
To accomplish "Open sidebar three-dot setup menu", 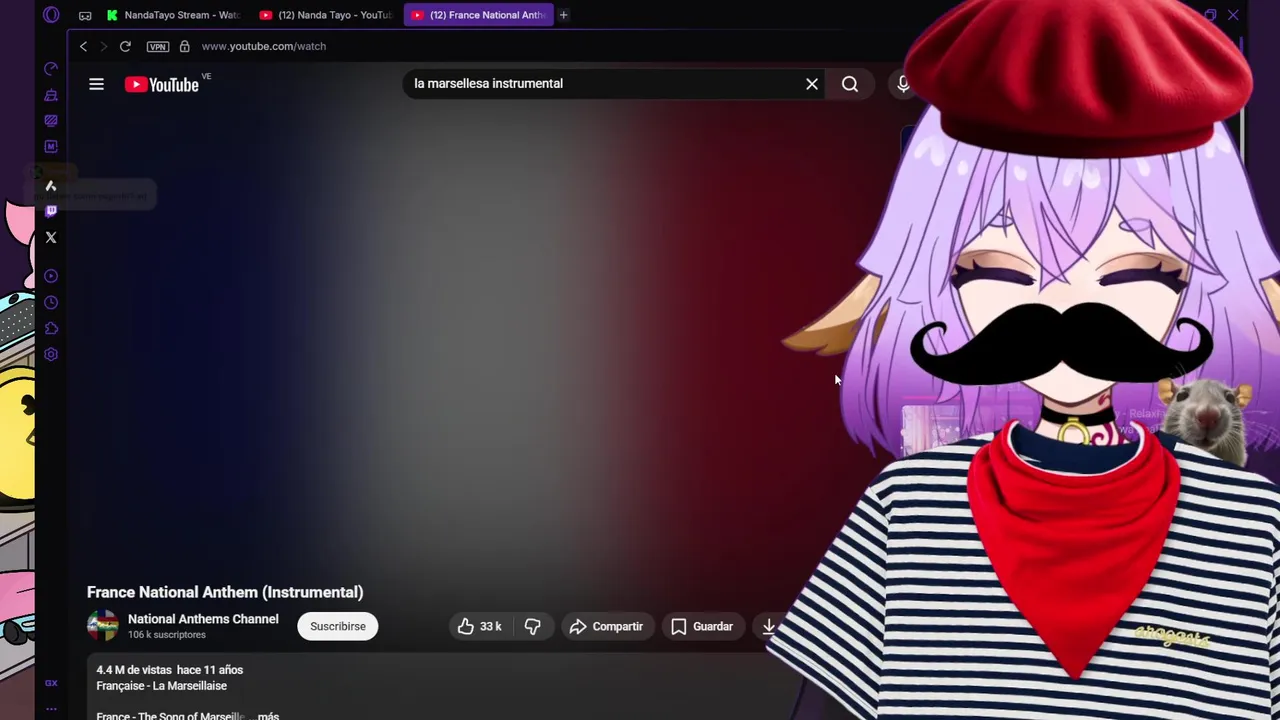I will click(51, 709).
